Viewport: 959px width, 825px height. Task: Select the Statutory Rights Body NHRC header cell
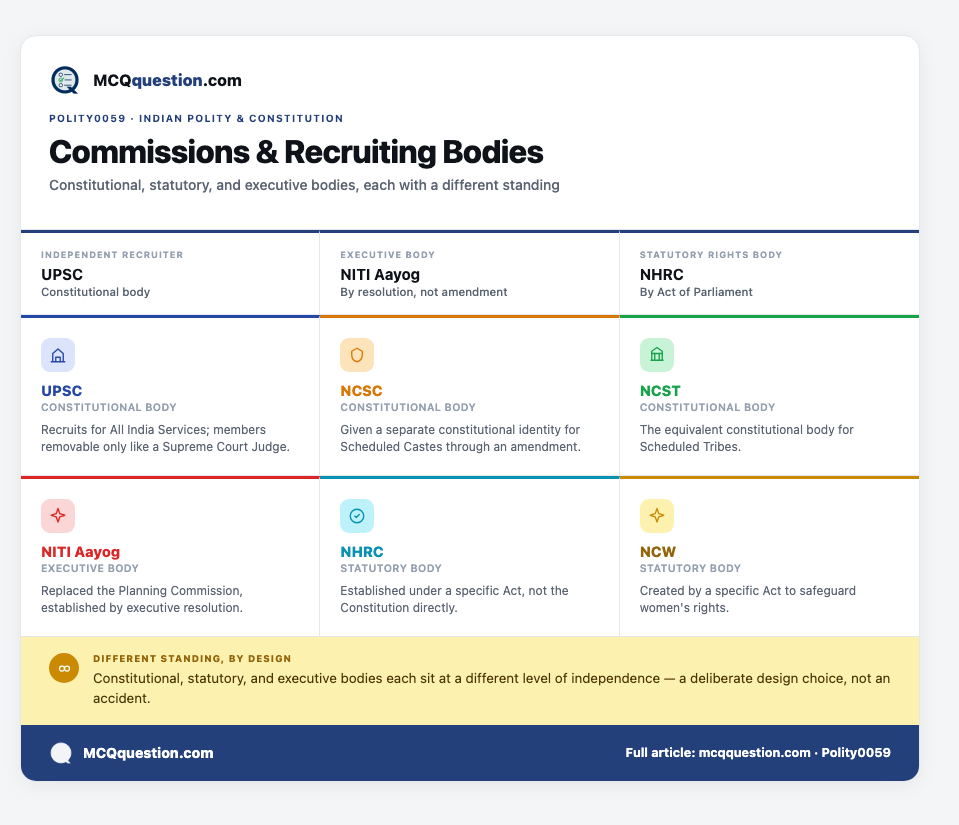(x=769, y=274)
